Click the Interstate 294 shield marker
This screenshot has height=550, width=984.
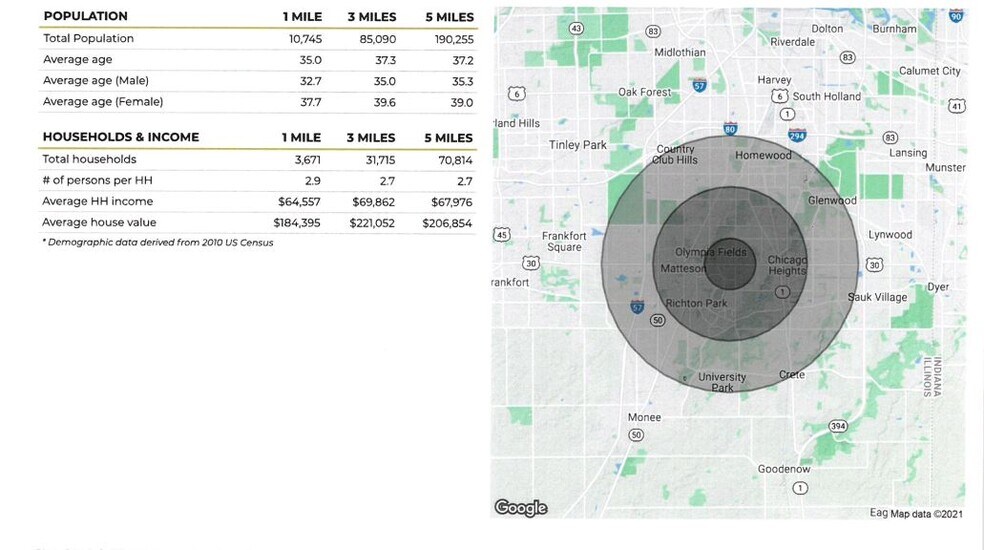tap(797, 135)
